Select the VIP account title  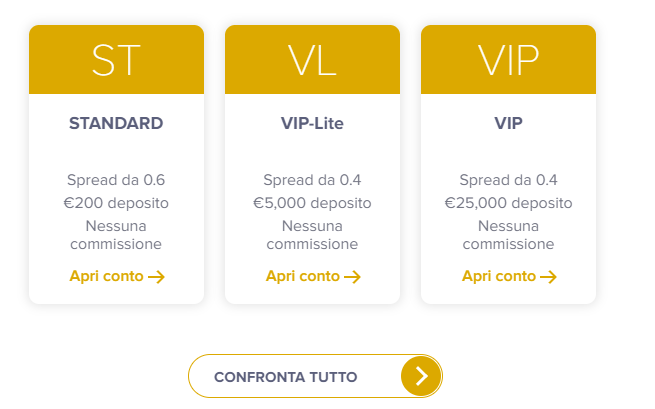[508, 123]
